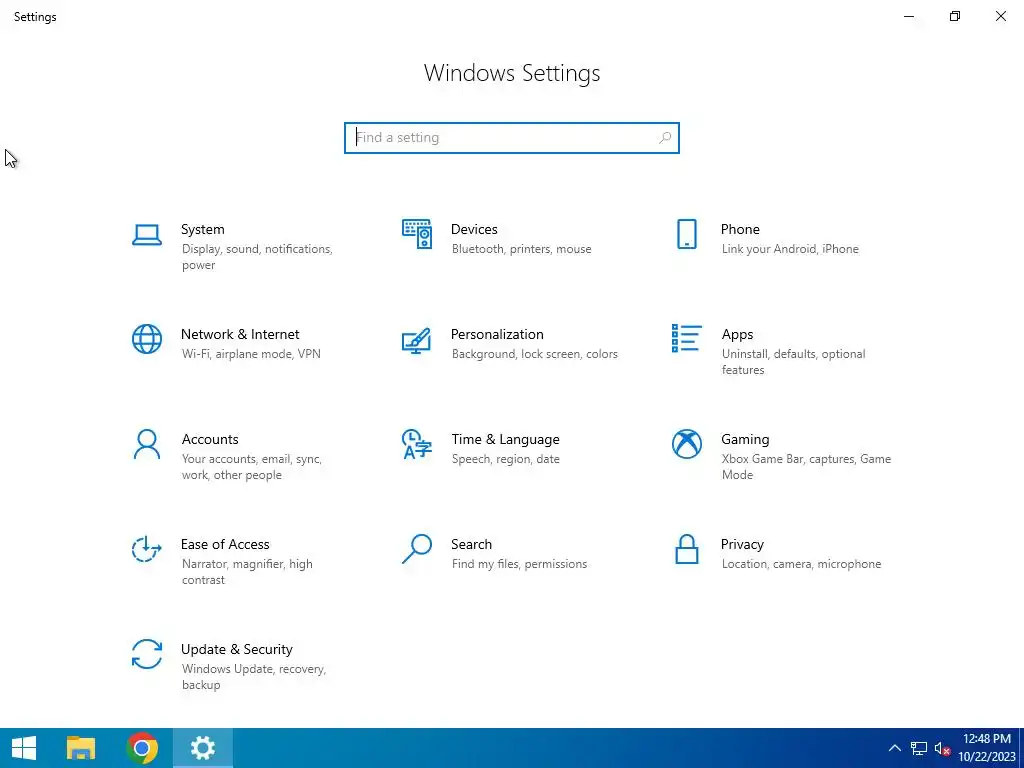Open the Phone settings icon
Screen dimensions: 1024x768
coord(686,234)
